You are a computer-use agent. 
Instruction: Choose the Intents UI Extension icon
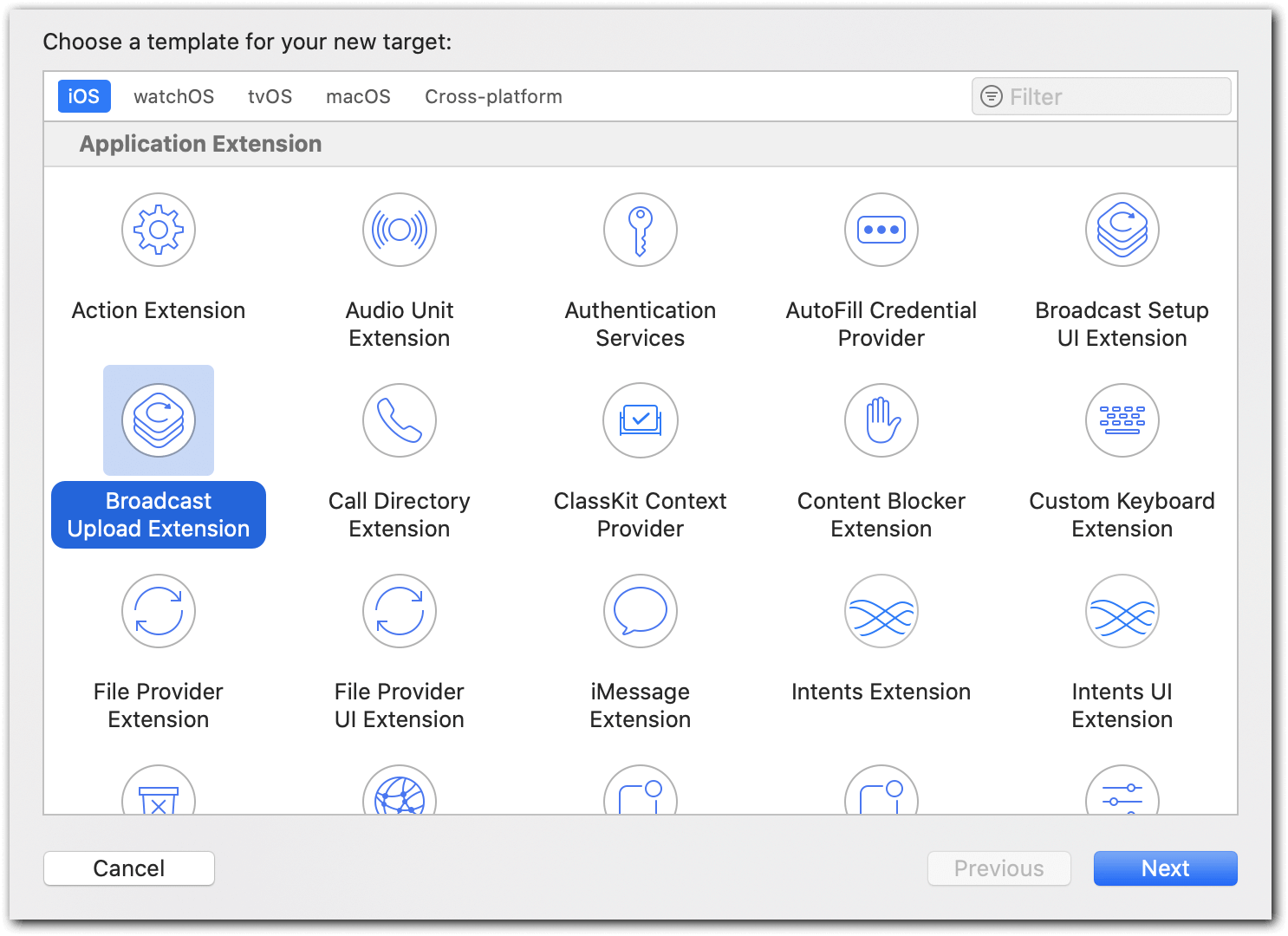pyautogui.click(x=1122, y=611)
